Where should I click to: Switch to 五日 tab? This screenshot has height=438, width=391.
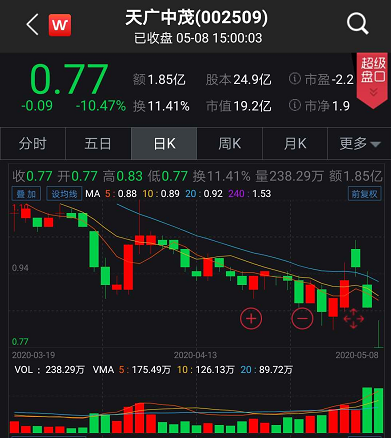(x=98, y=144)
